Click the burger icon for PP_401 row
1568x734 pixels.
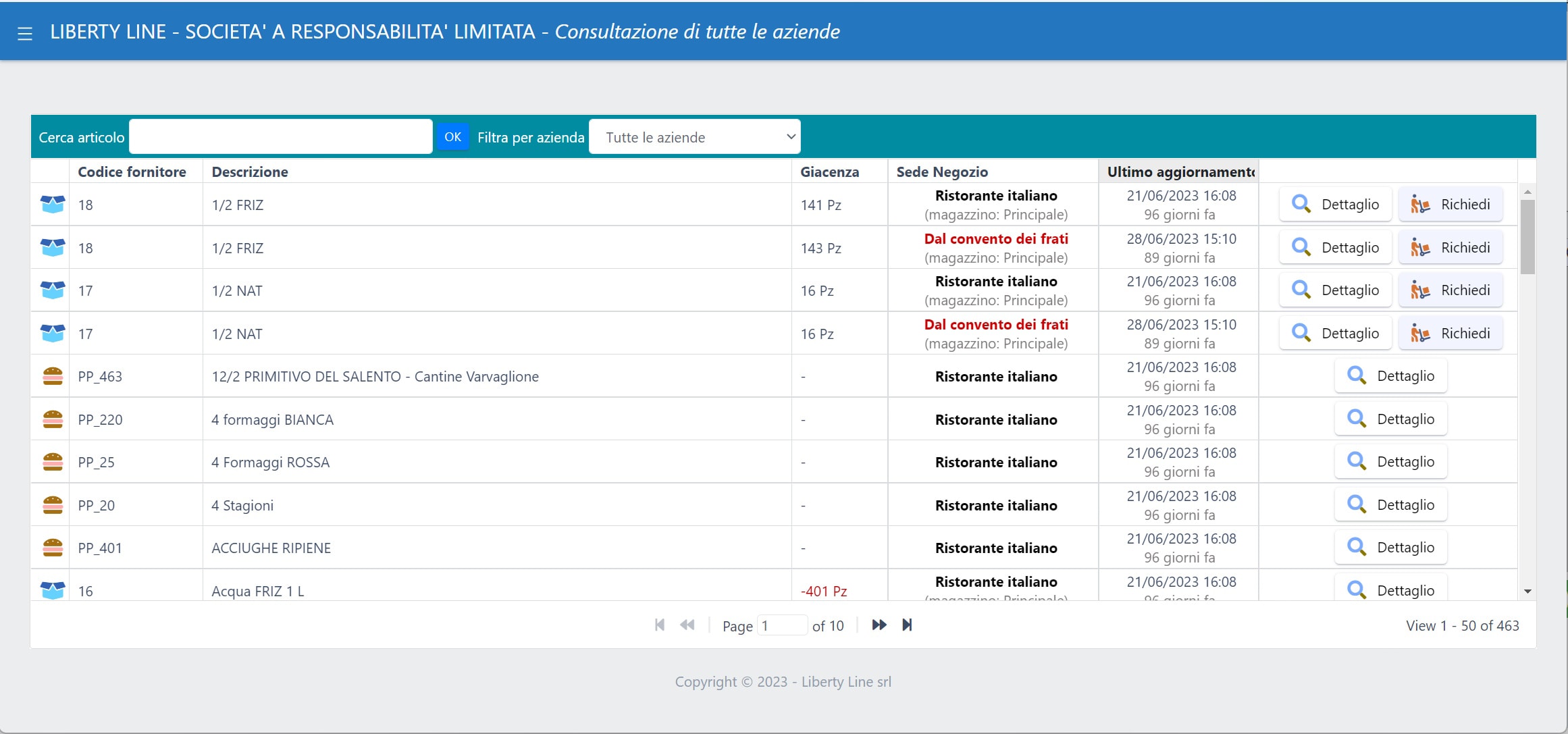[x=53, y=548]
